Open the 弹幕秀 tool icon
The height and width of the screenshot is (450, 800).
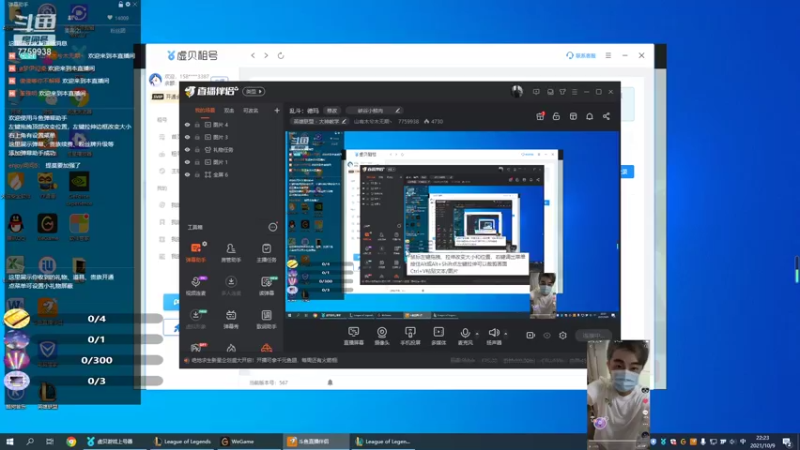pos(231,319)
